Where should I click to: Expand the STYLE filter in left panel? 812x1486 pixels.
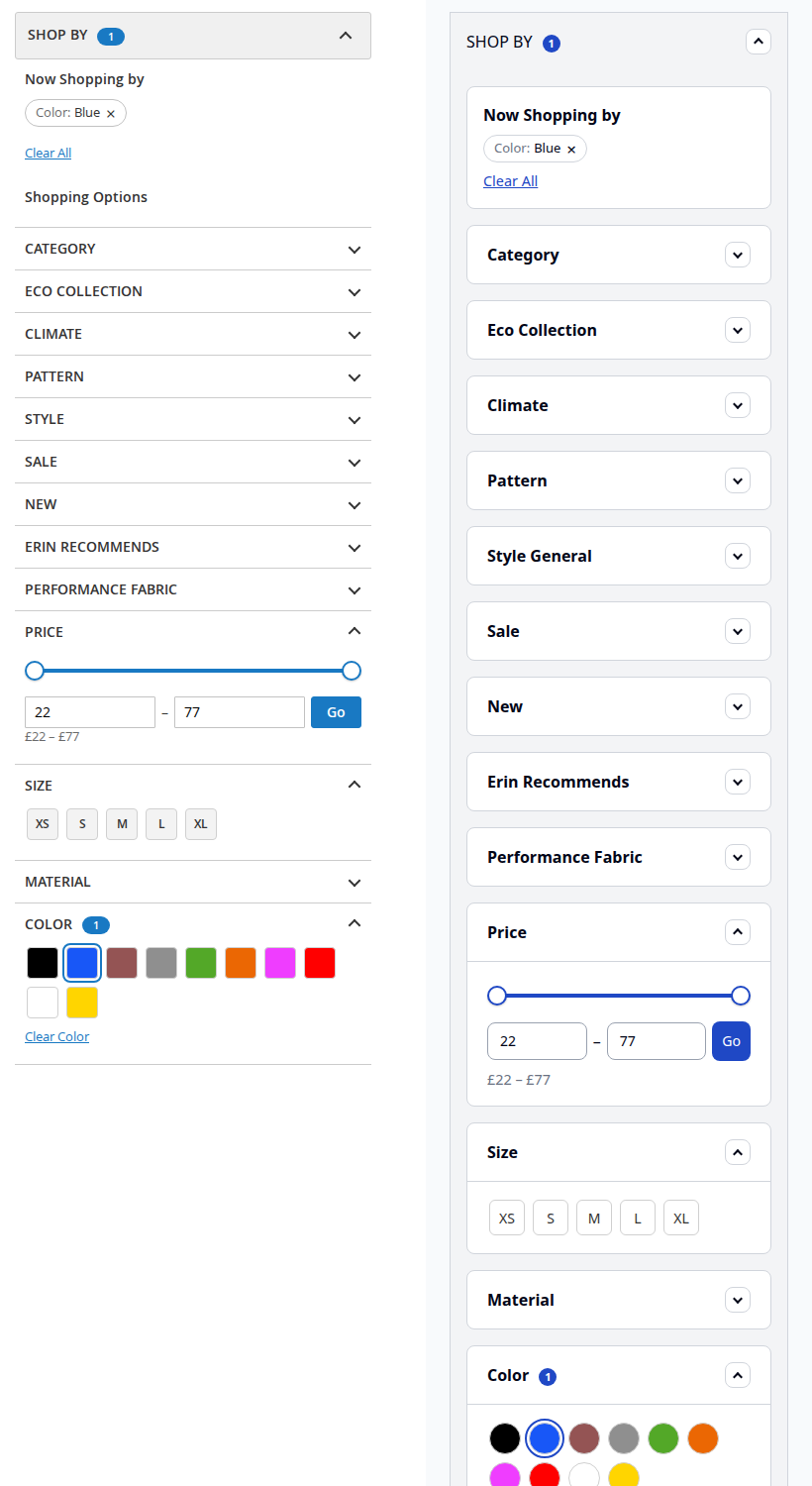[x=193, y=419]
